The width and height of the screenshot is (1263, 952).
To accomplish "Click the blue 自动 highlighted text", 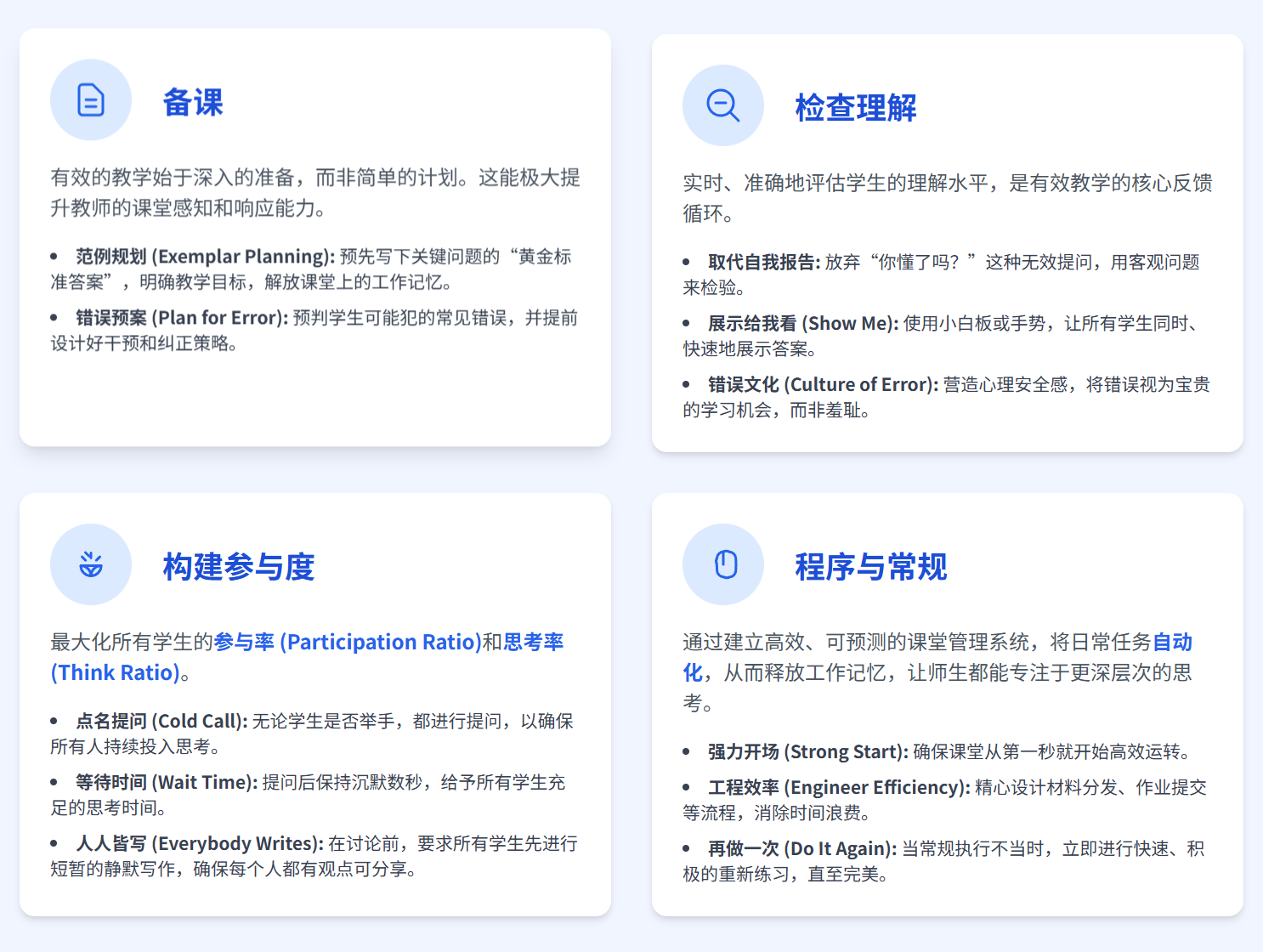I will click(x=1172, y=642).
